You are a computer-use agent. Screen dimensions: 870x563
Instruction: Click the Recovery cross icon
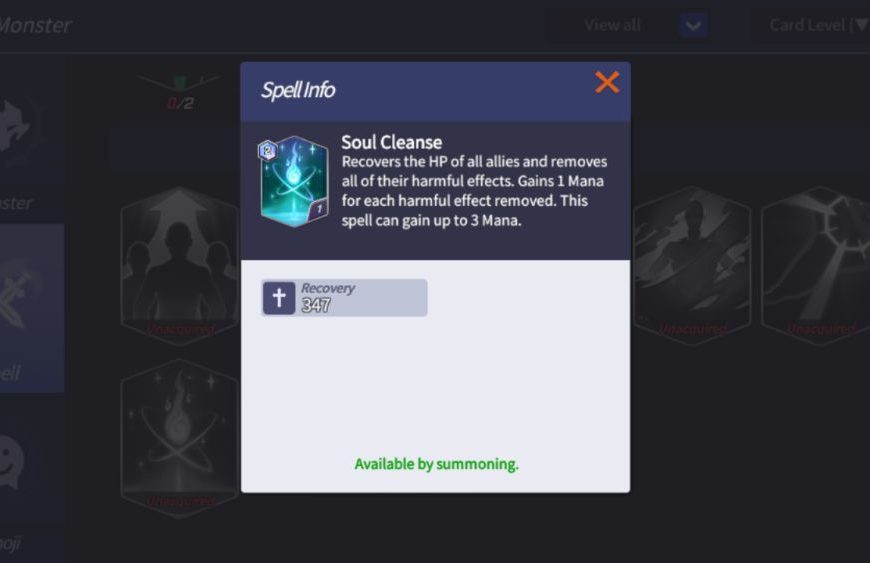(x=279, y=298)
